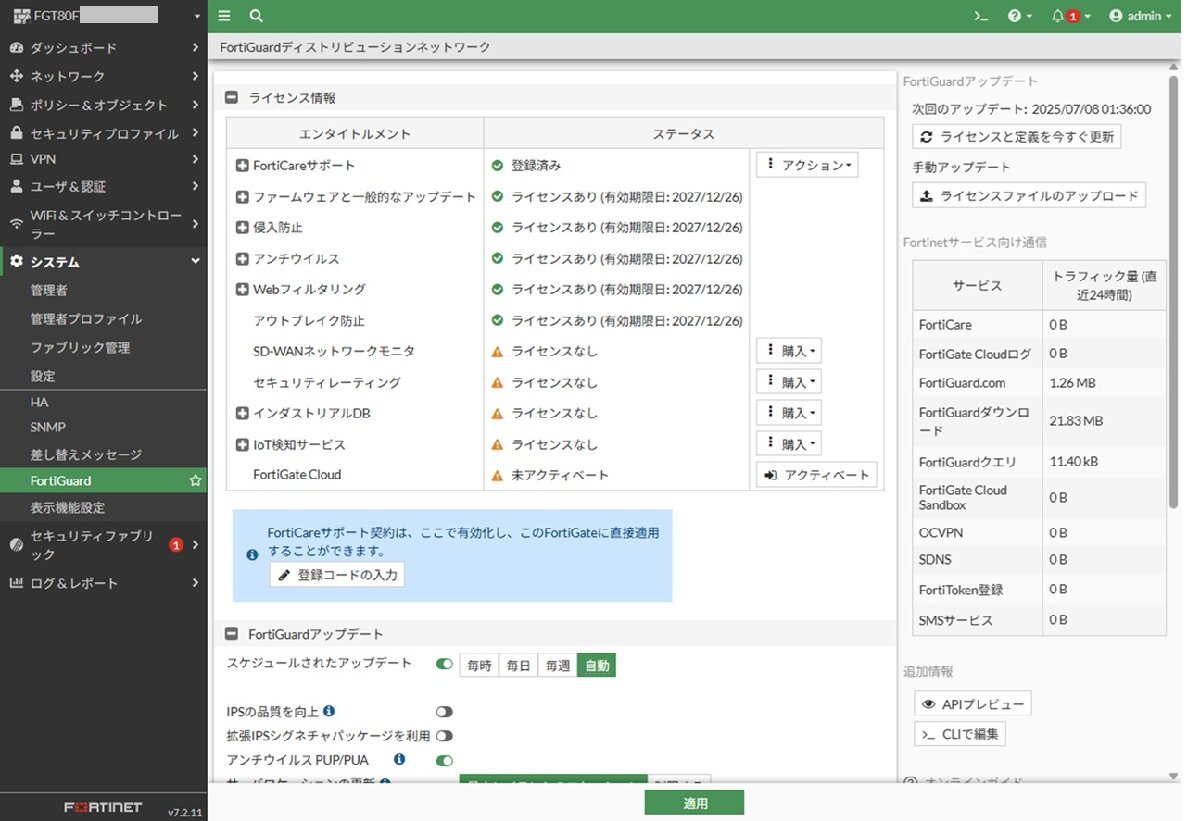Viewport: 1200px width, 821px height.
Task: Select 毎日 update schedule
Action: 518,665
